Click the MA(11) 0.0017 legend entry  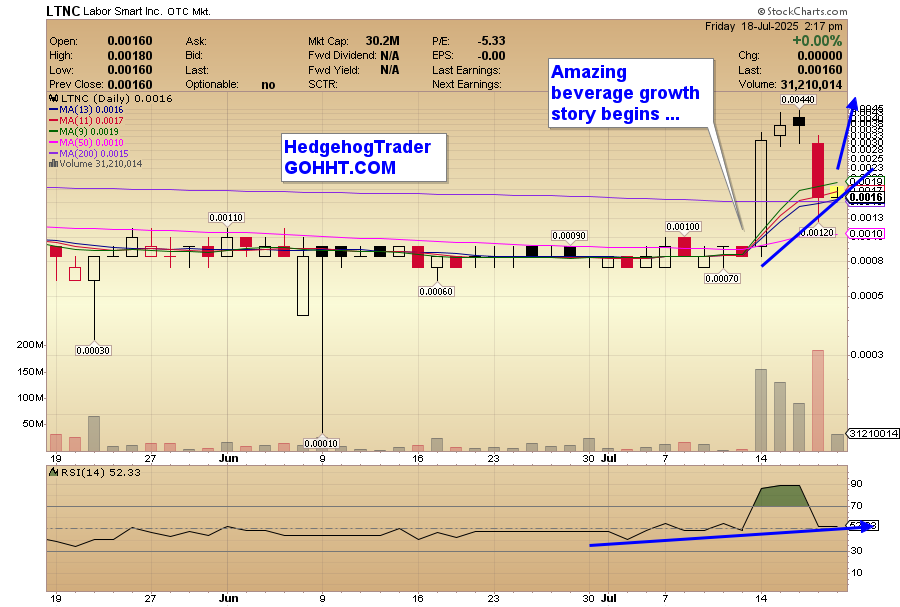click(87, 120)
